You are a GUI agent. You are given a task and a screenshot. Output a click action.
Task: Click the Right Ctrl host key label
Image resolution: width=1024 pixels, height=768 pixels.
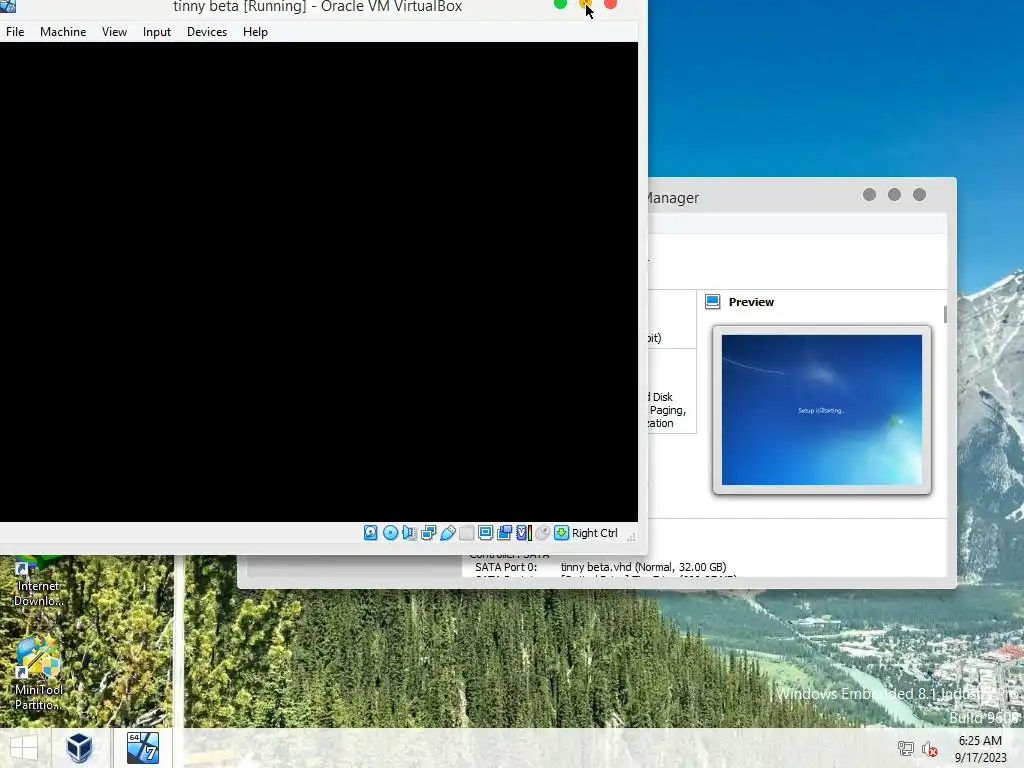click(594, 533)
